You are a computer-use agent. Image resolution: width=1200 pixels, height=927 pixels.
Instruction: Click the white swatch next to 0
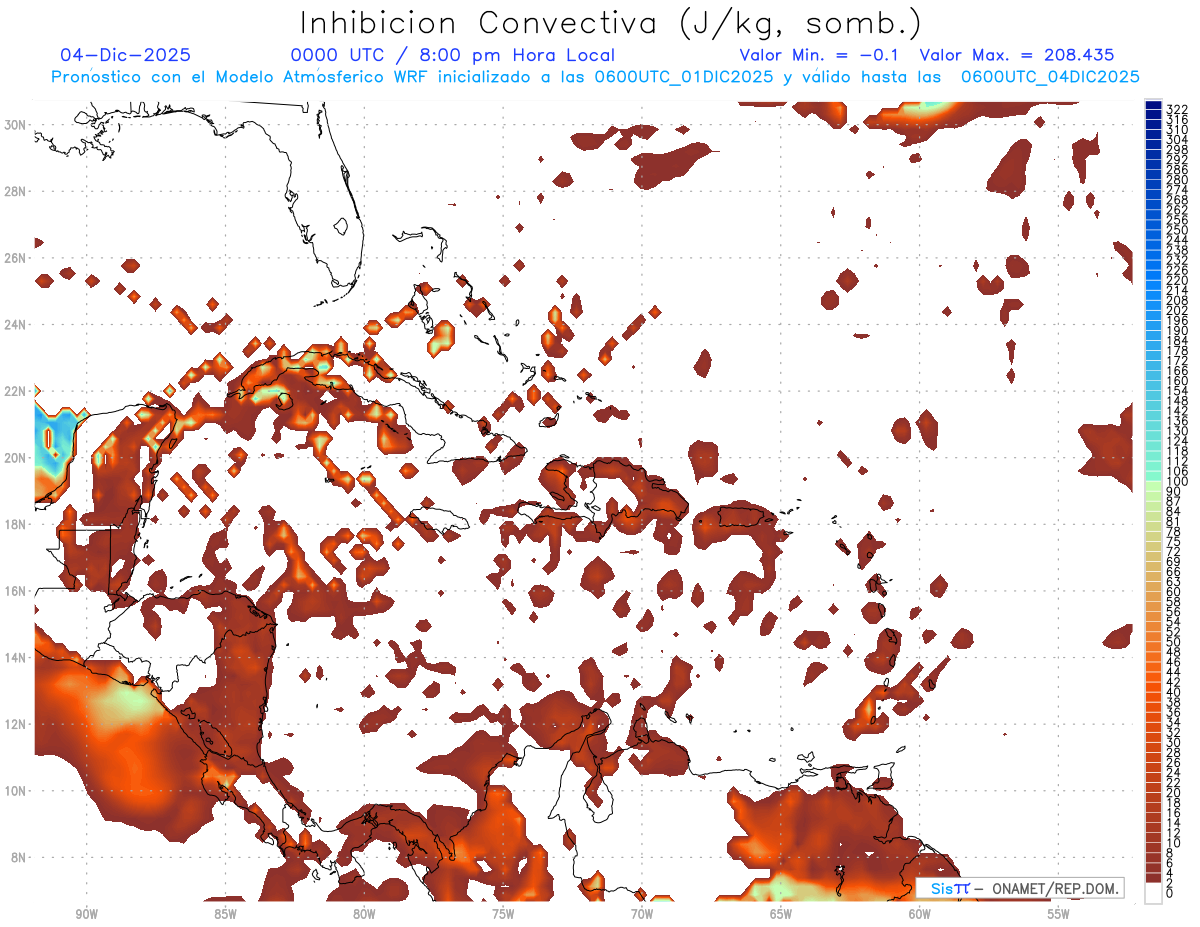1153,893
